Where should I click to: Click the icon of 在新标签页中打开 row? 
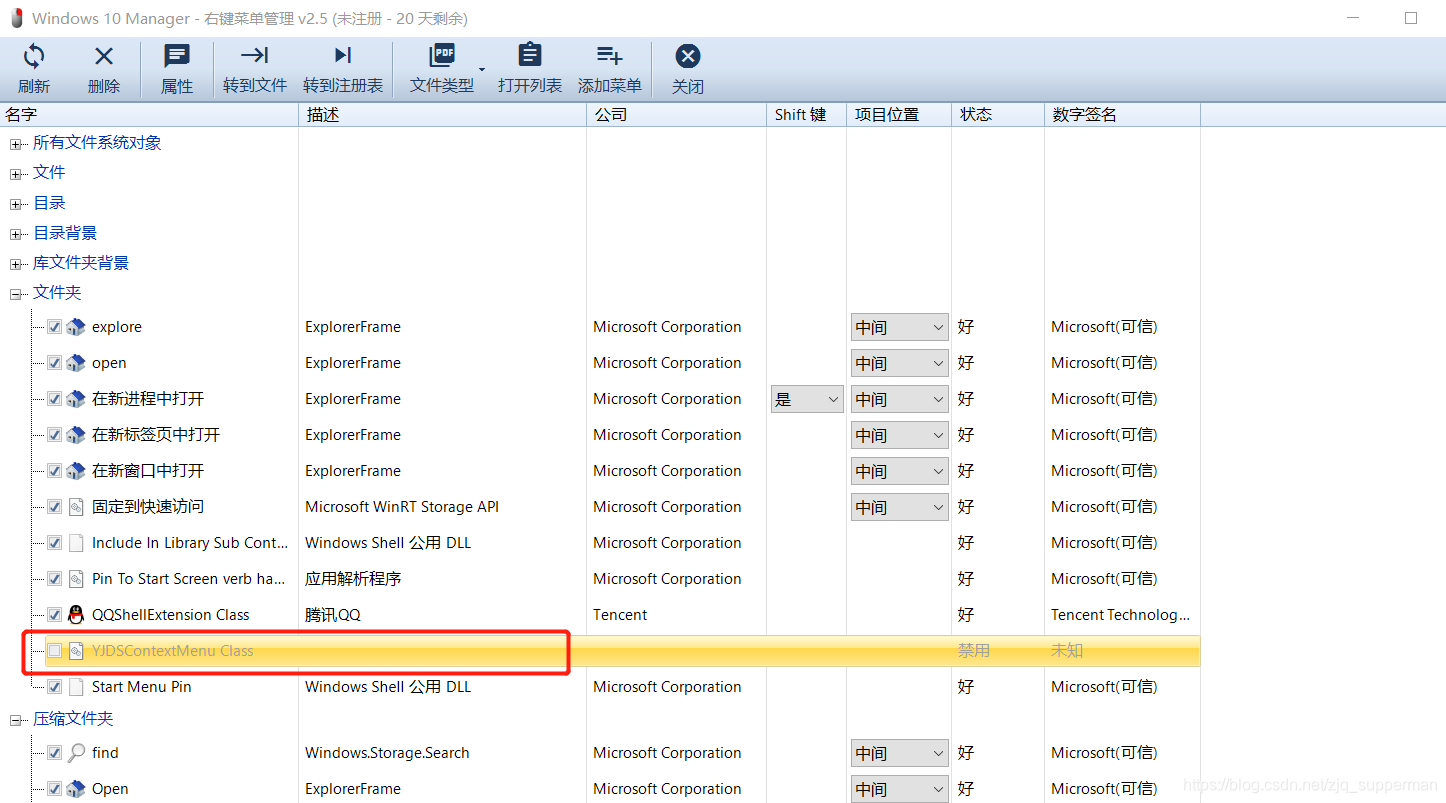76,435
